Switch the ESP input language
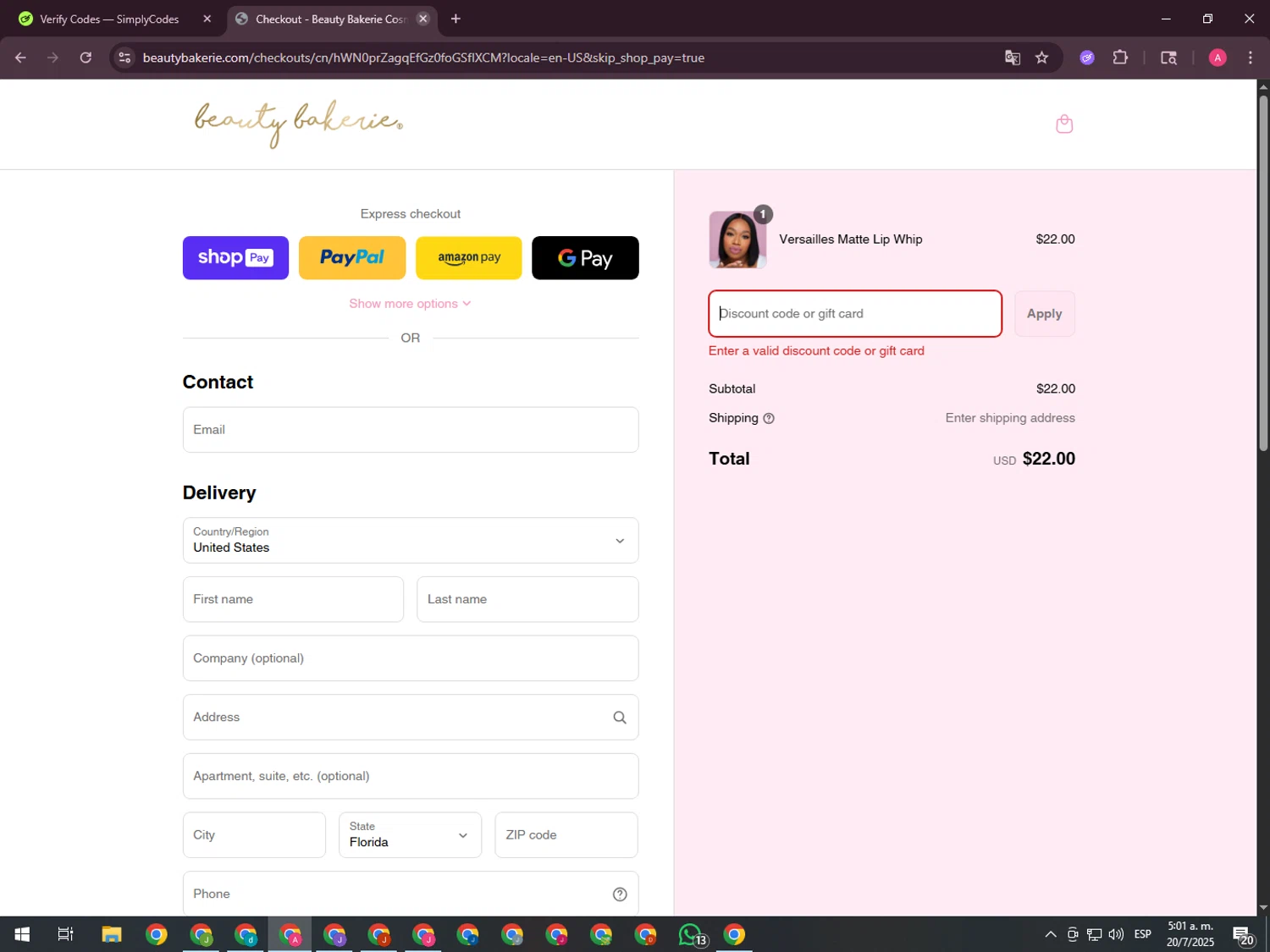 (x=1143, y=934)
